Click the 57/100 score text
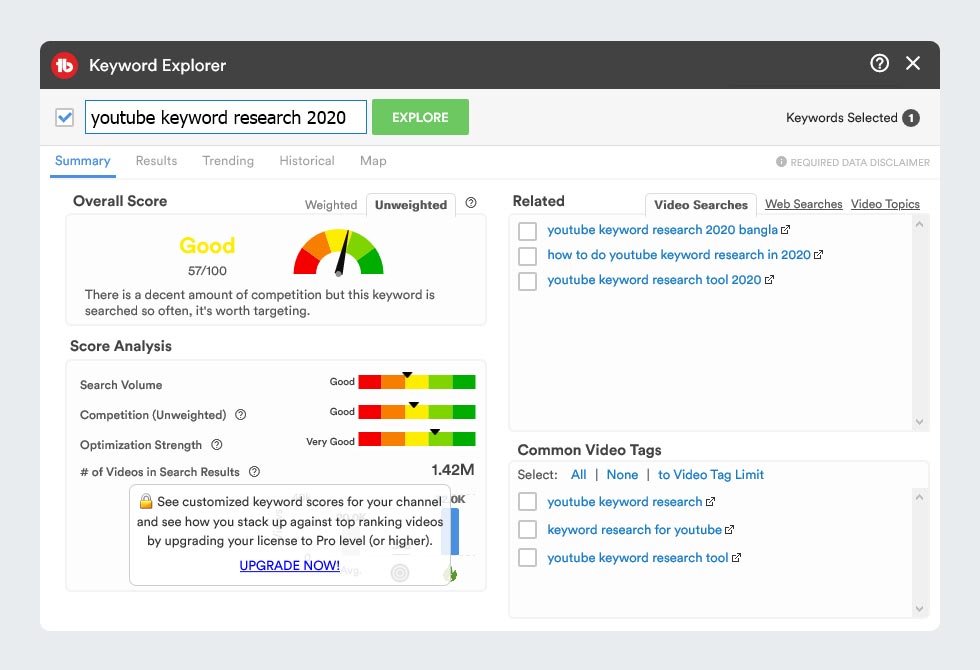 208,271
